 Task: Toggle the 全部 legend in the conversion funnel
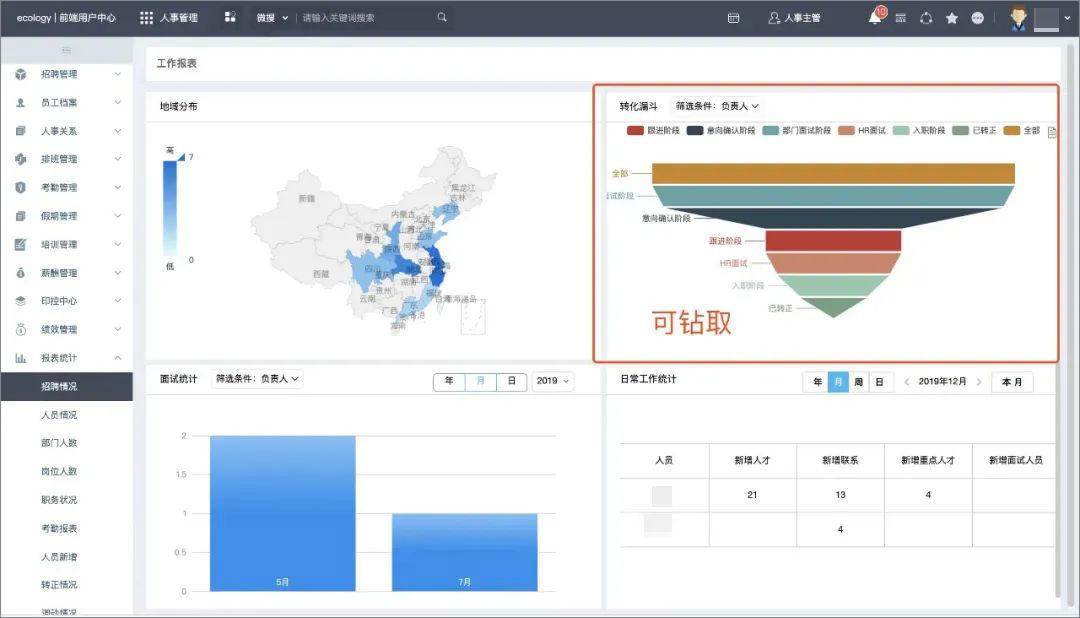tap(1024, 130)
